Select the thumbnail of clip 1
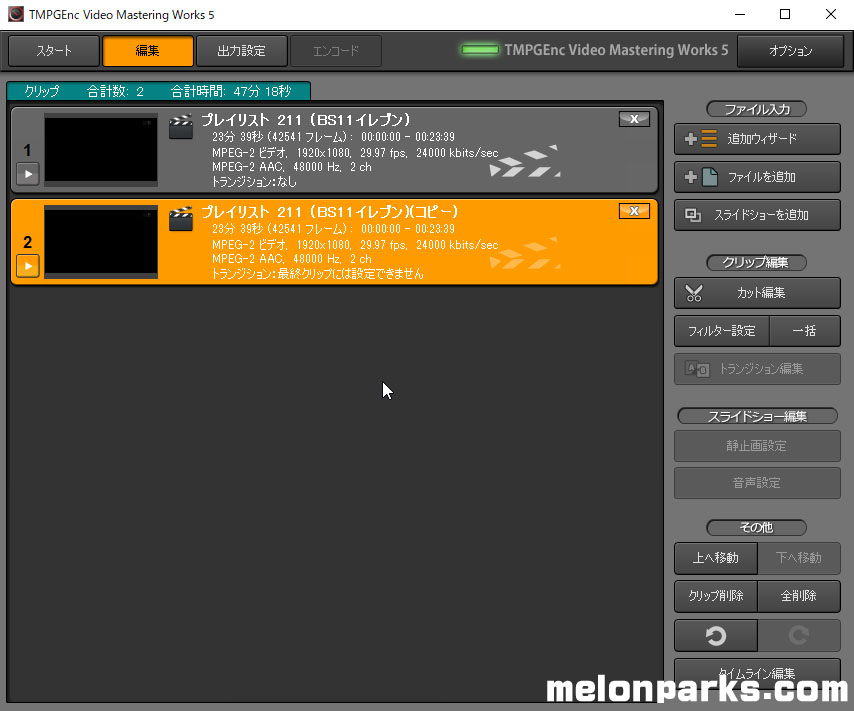Viewport: 854px width, 711px height. coord(101,150)
